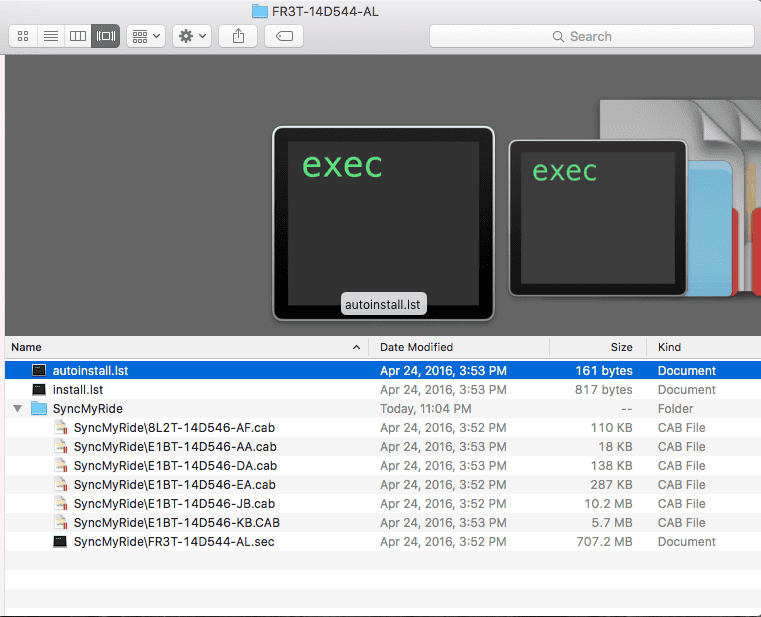The width and height of the screenshot is (761, 617).
Task: Select the autoinstall.lst file name
Action: click(90, 371)
